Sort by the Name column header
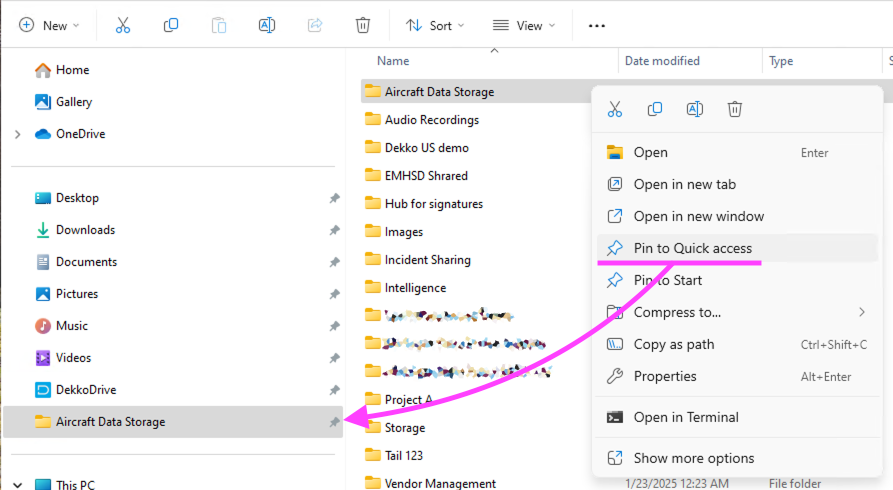The image size is (893, 490). 393,61
